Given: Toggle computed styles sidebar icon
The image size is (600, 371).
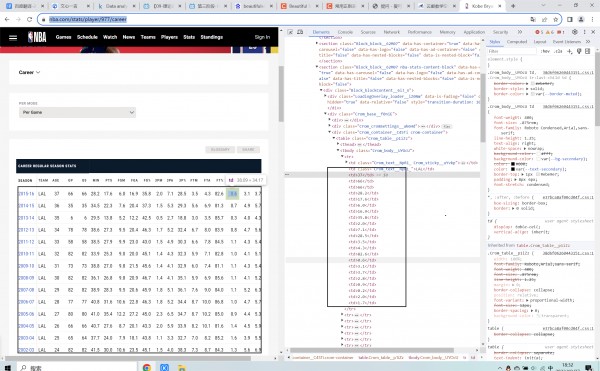Looking at the screenshot, I should (588, 51).
